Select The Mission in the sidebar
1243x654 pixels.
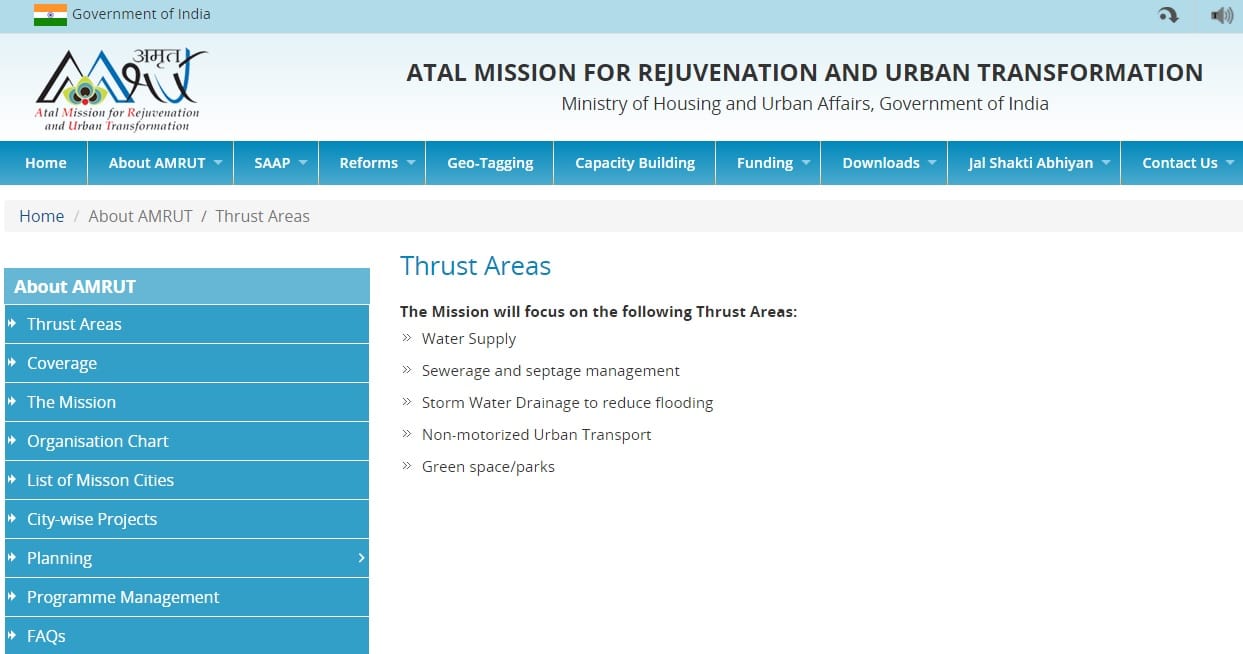click(x=187, y=402)
